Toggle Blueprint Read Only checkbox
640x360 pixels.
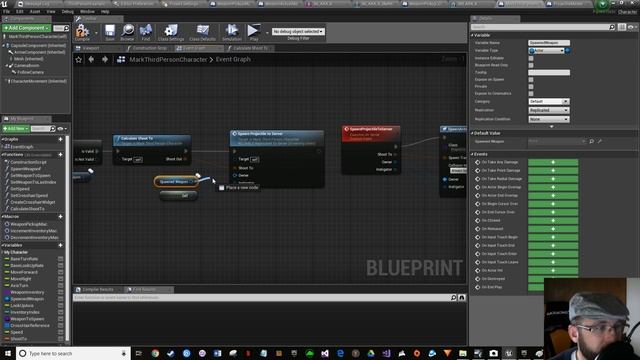coord(531,65)
